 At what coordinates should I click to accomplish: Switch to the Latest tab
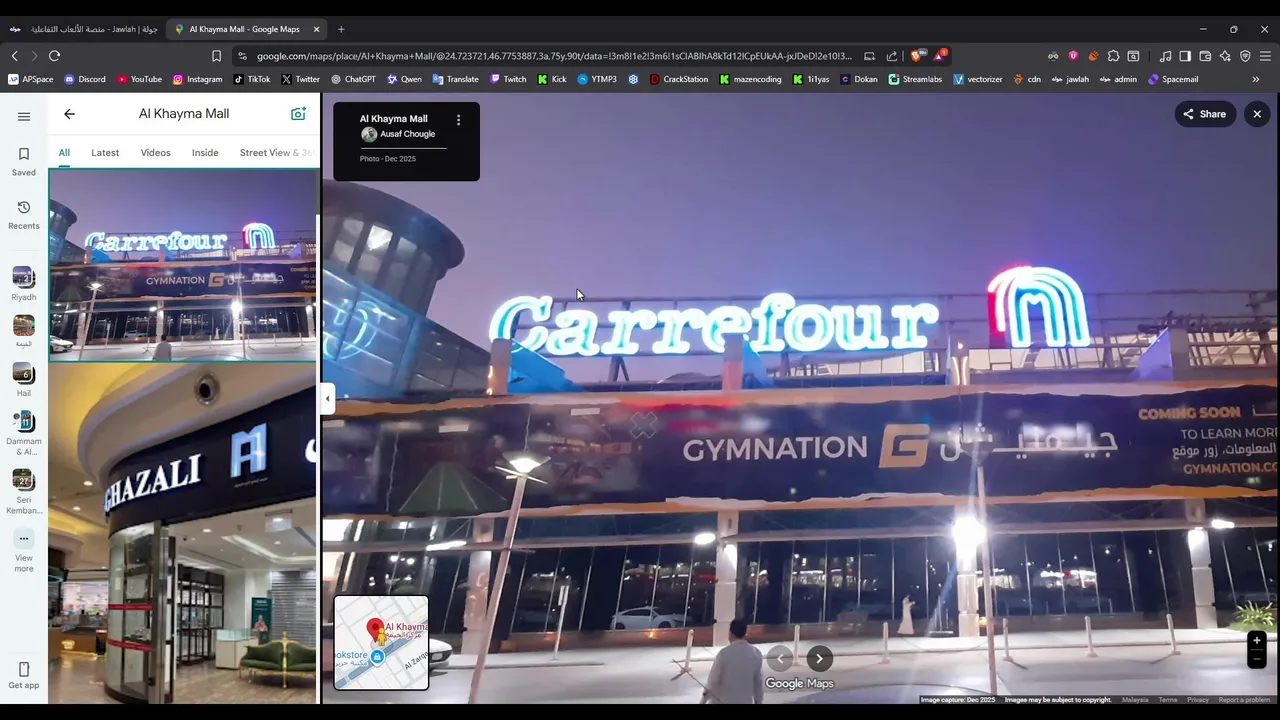pyautogui.click(x=105, y=153)
